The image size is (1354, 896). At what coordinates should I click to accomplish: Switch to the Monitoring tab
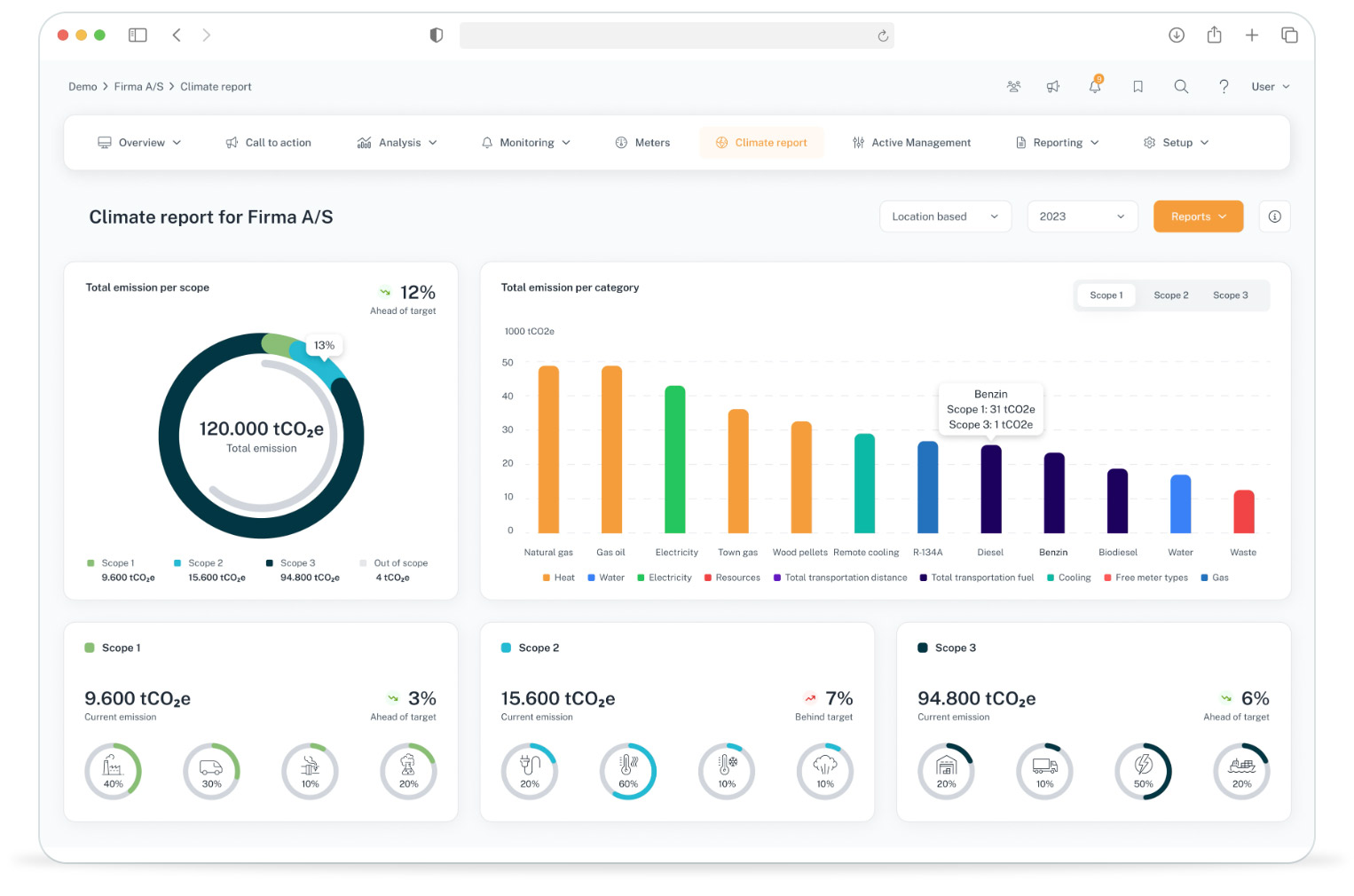tap(525, 142)
